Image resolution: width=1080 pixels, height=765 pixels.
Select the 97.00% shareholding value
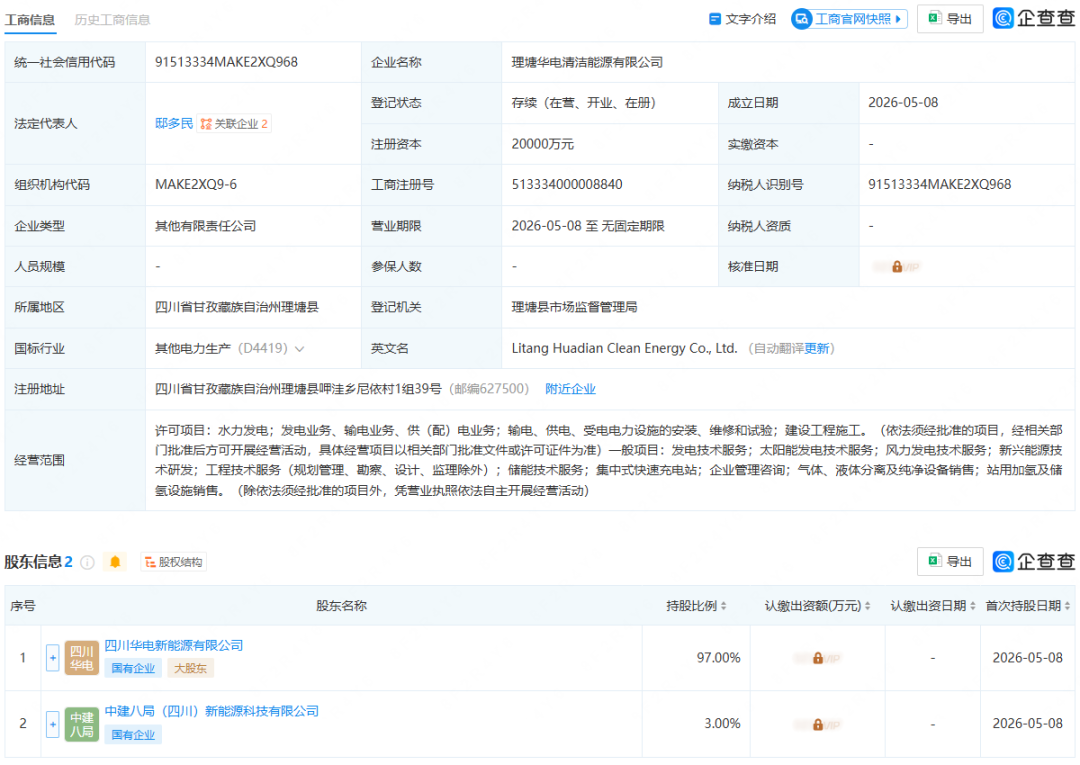point(718,658)
